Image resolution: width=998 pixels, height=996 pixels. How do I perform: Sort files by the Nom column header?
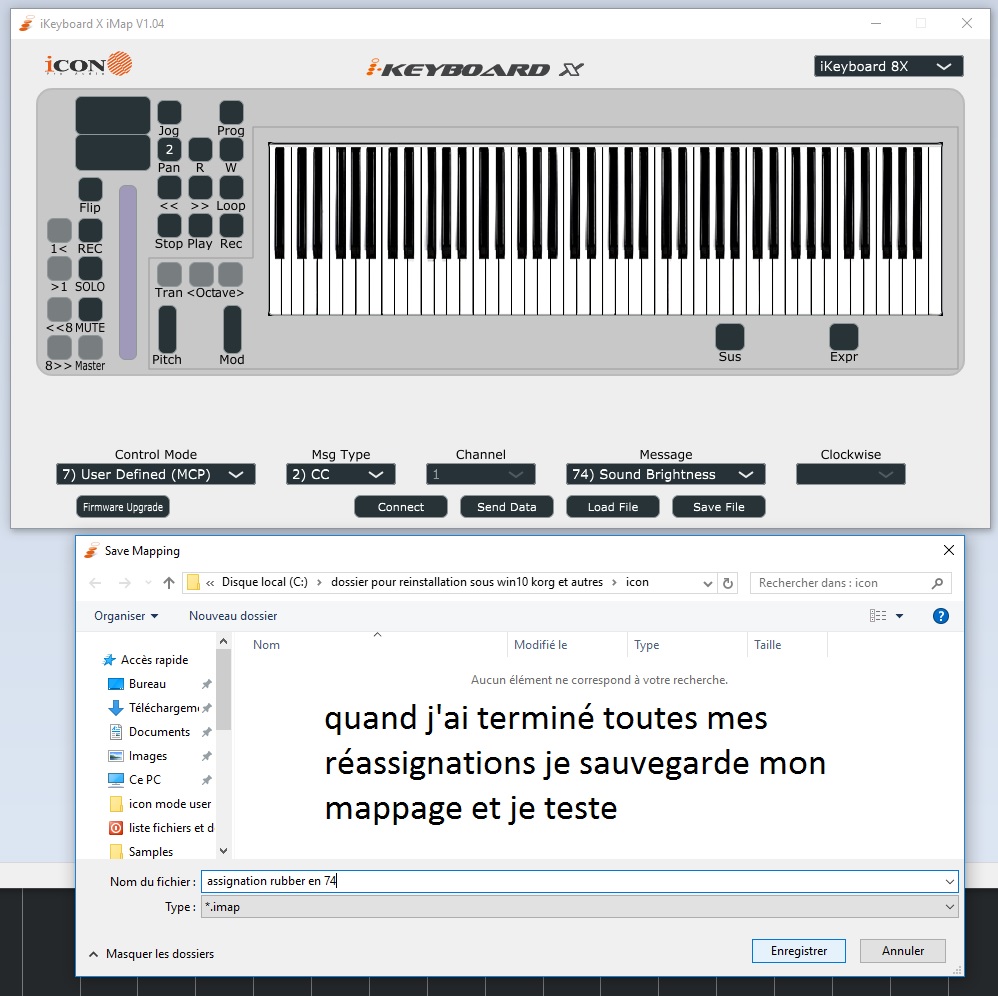click(x=266, y=645)
